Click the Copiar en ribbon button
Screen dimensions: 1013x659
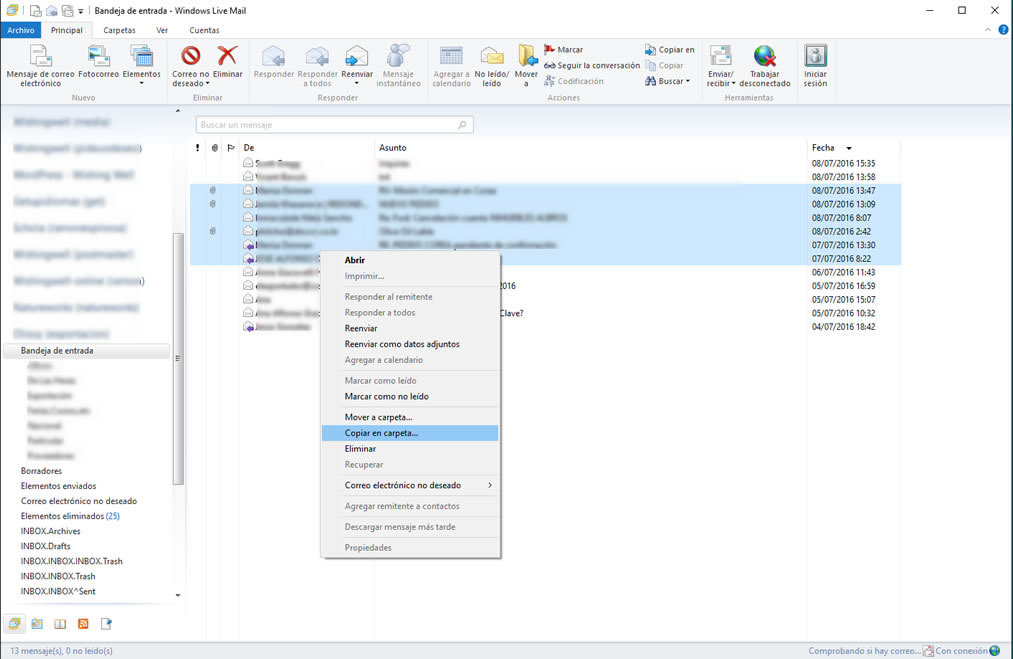pyautogui.click(x=669, y=50)
